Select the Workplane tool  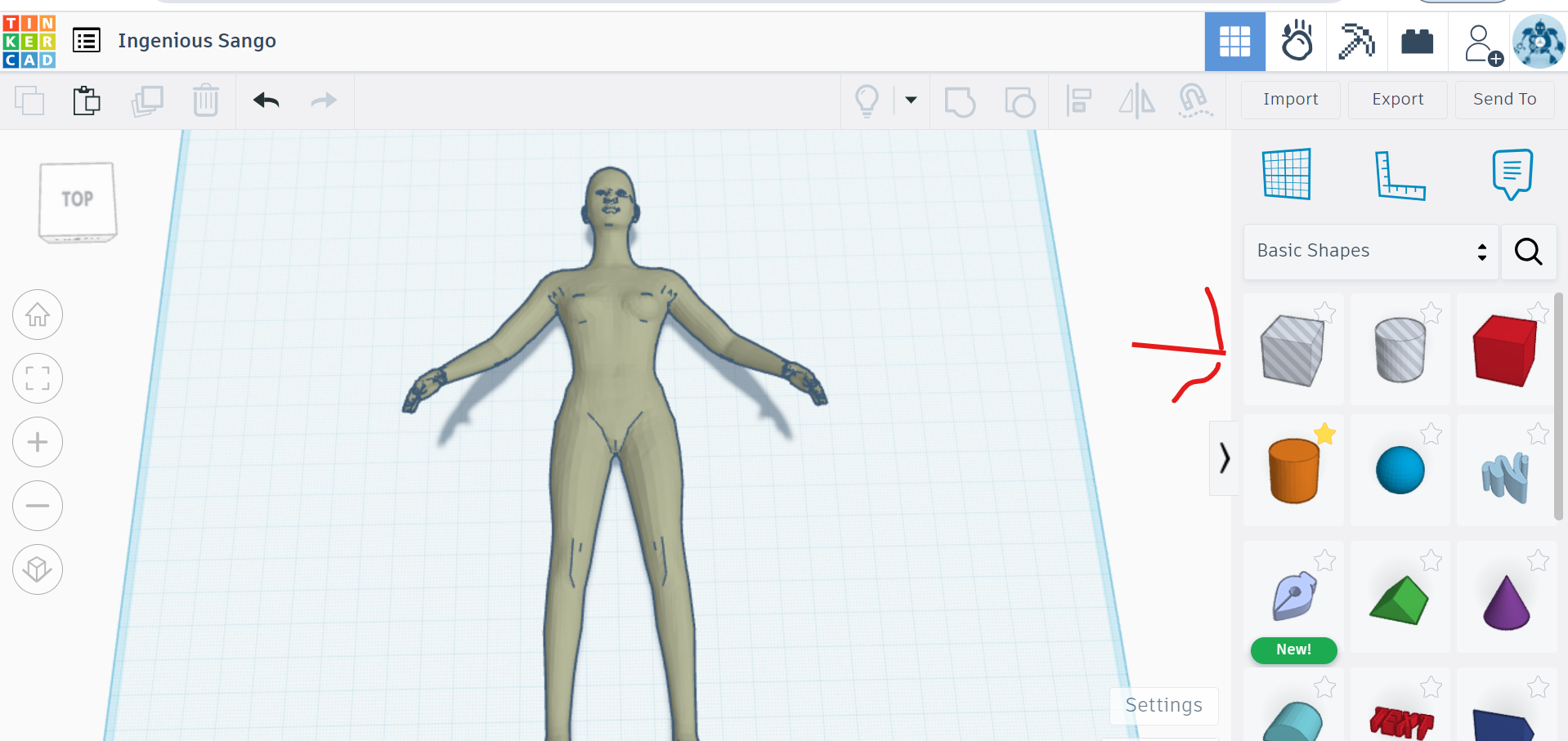1287,174
